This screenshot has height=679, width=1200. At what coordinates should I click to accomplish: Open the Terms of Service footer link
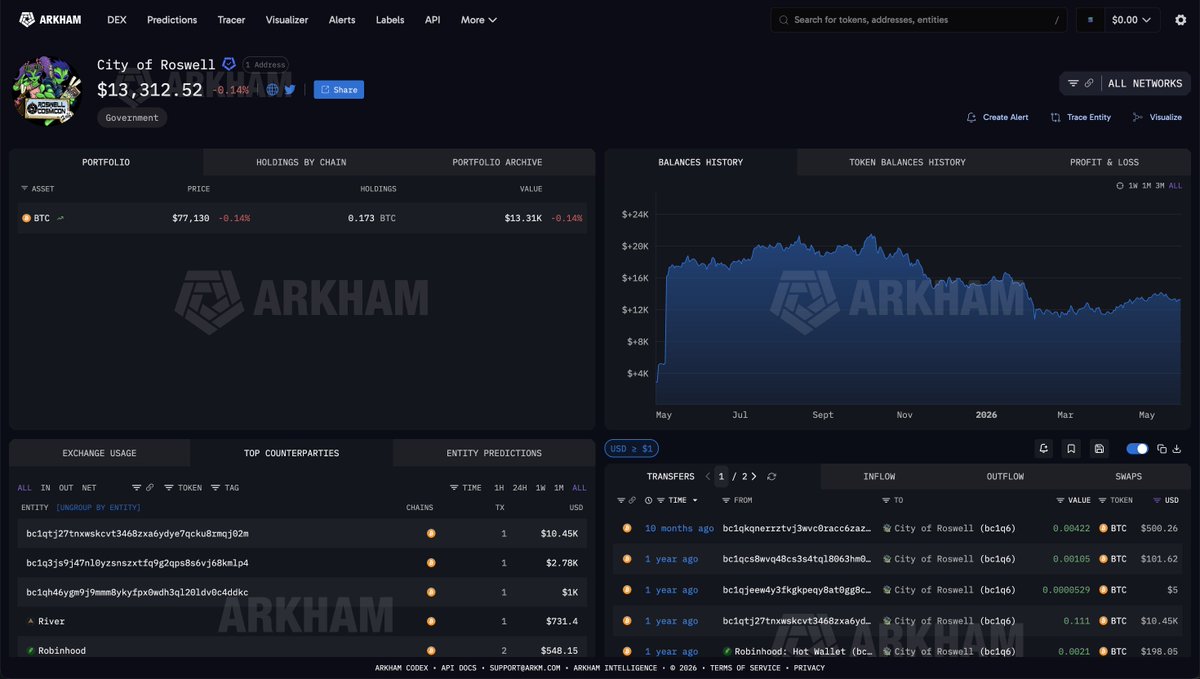[x=745, y=668]
